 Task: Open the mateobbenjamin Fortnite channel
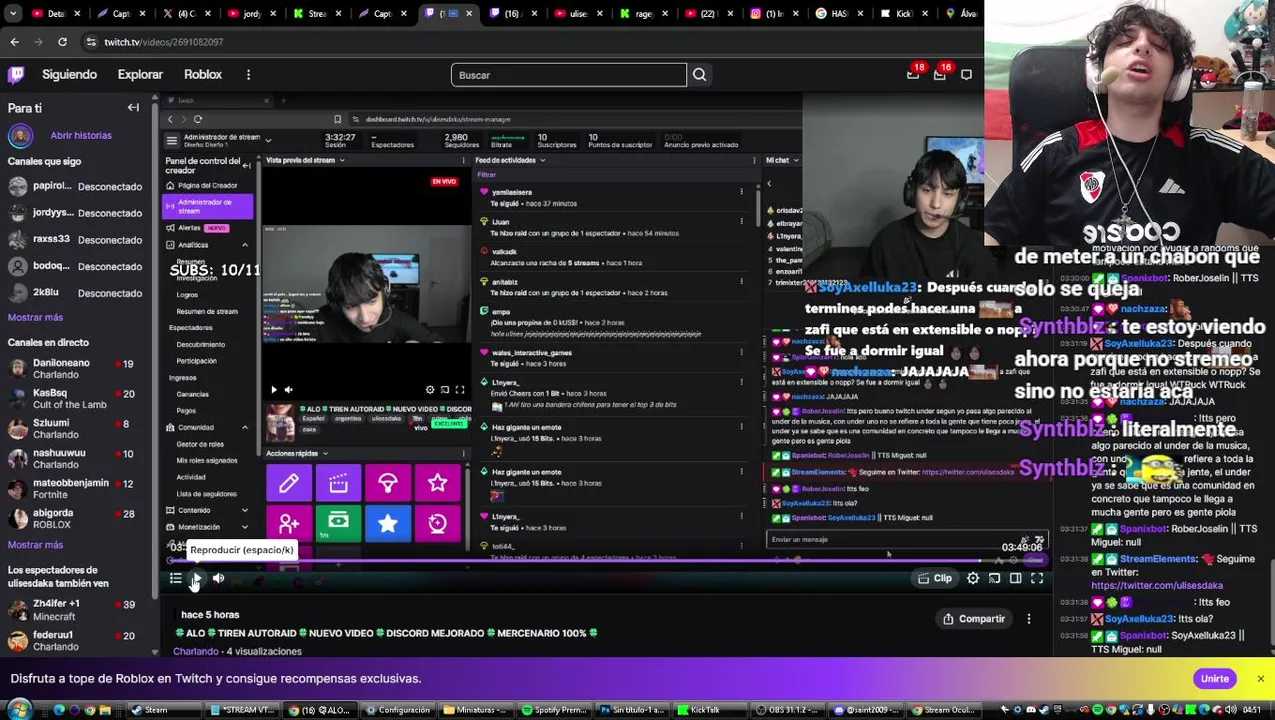point(75,489)
